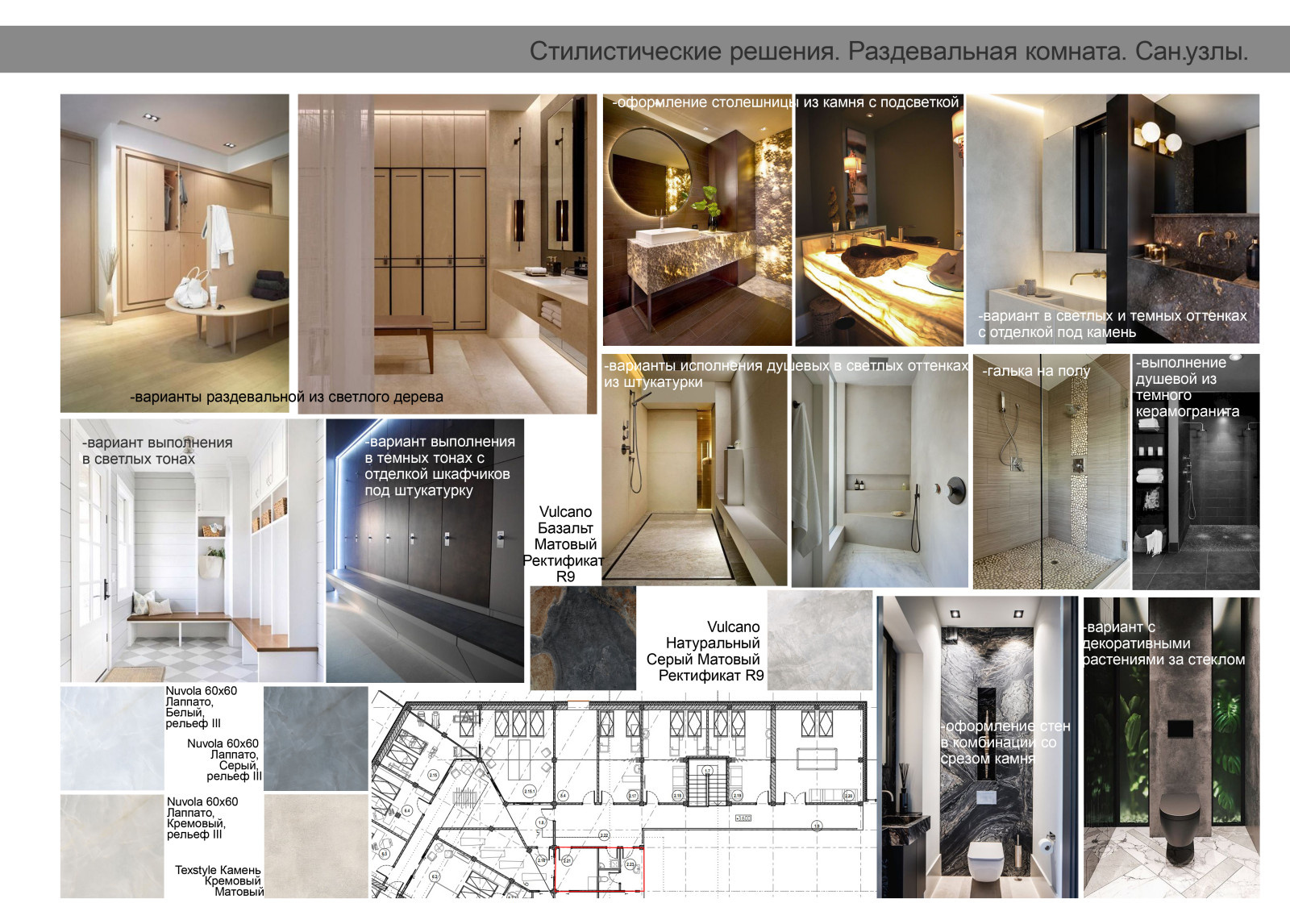Click the slide title about stylistic solutions
The width and height of the screenshot is (1290, 924).
click(x=888, y=52)
